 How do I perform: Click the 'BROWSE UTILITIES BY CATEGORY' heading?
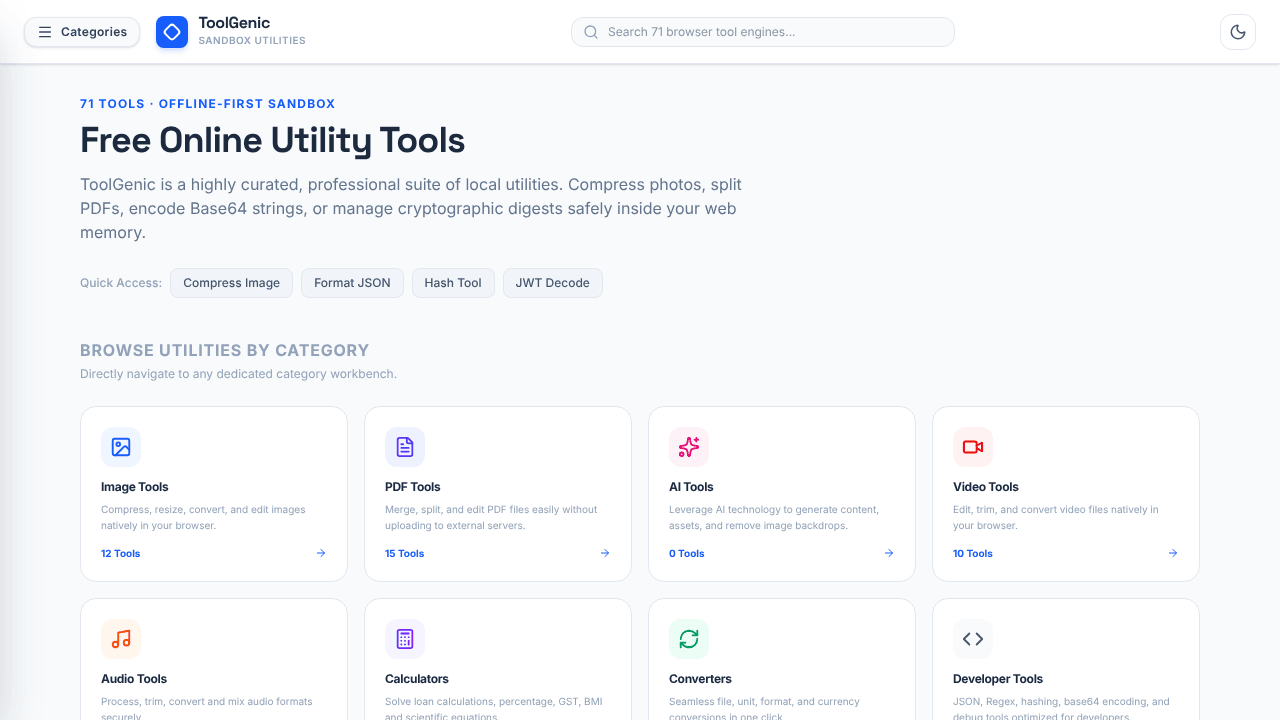225,350
